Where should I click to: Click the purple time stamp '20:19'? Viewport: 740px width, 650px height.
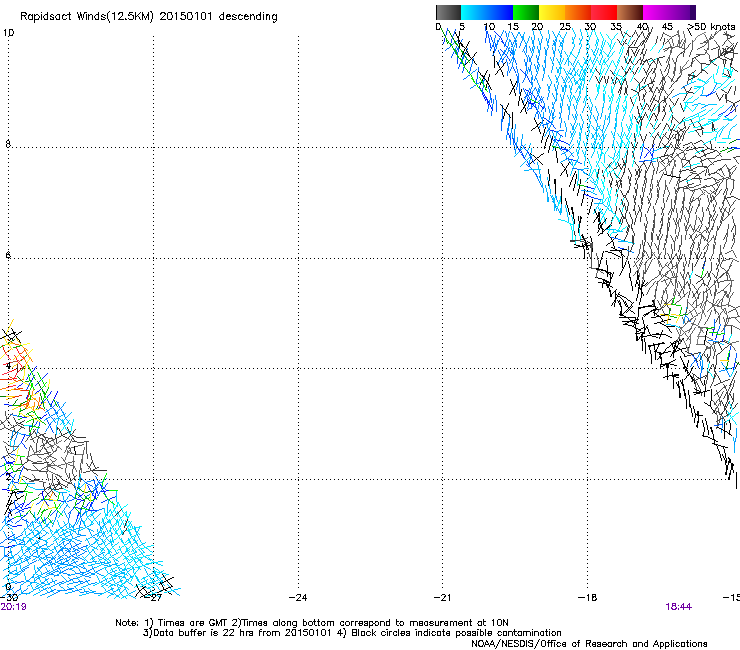pyautogui.click(x=13, y=606)
